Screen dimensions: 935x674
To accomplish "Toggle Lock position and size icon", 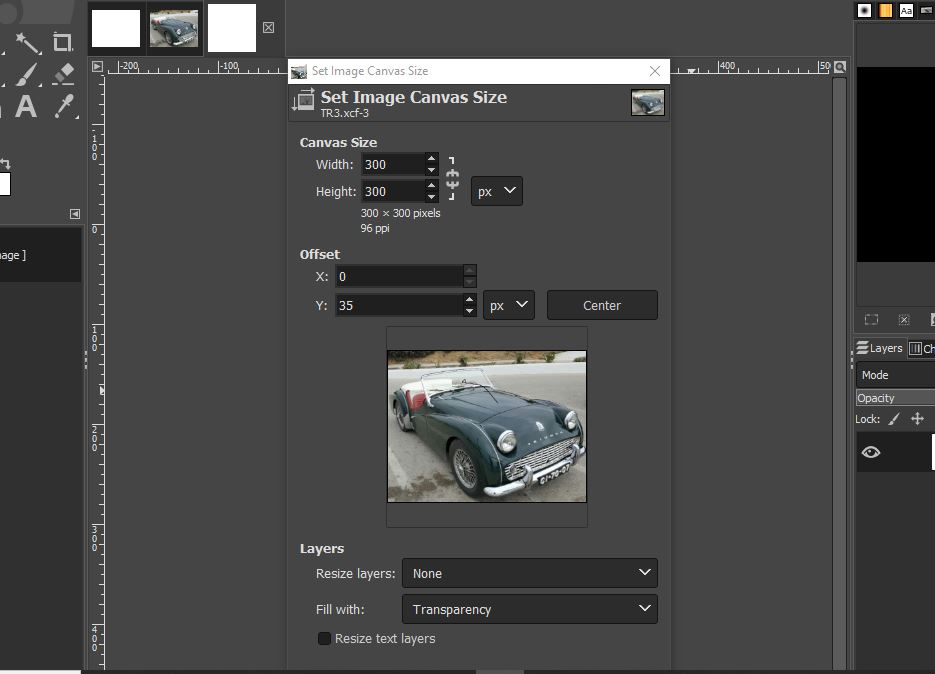I will coord(918,419).
